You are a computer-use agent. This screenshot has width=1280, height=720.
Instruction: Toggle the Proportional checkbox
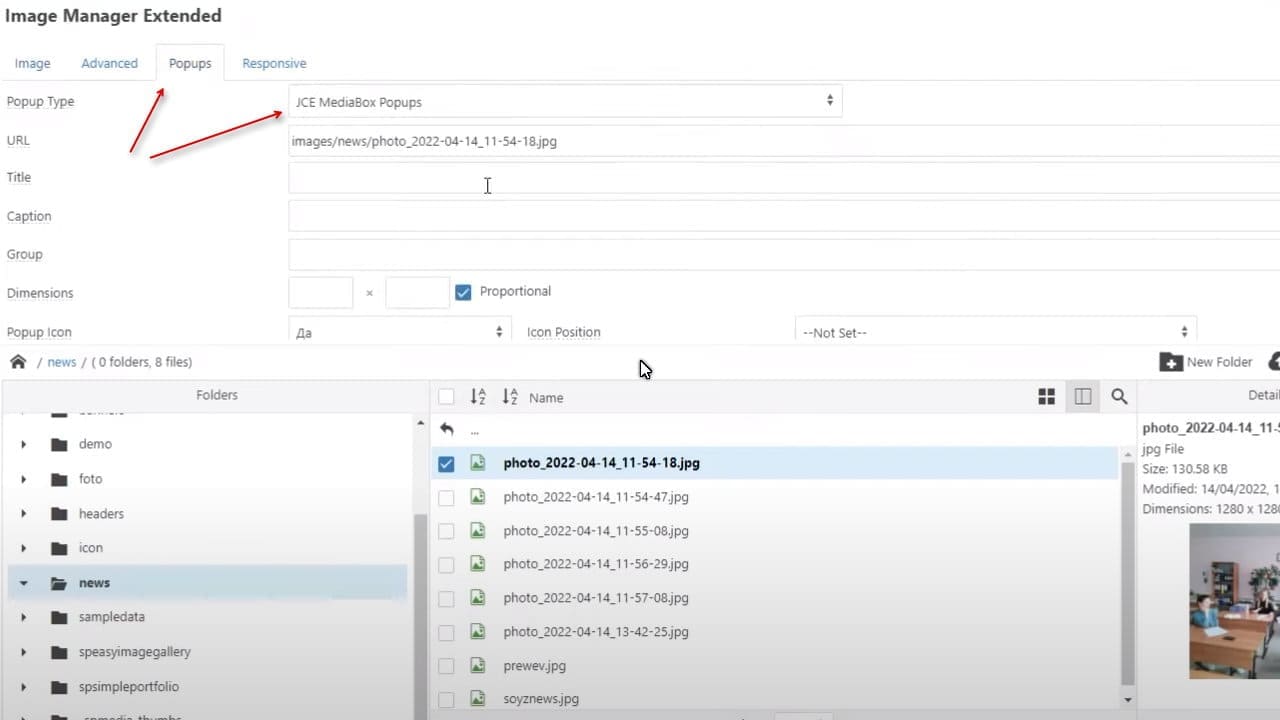pyautogui.click(x=463, y=292)
